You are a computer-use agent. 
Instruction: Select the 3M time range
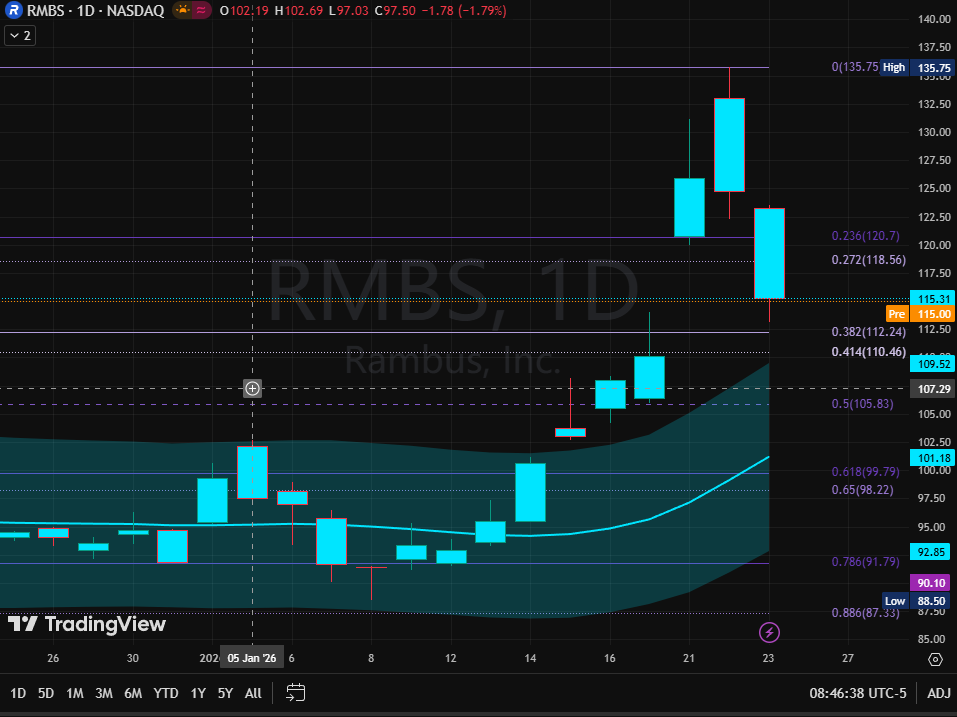click(x=104, y=693)
